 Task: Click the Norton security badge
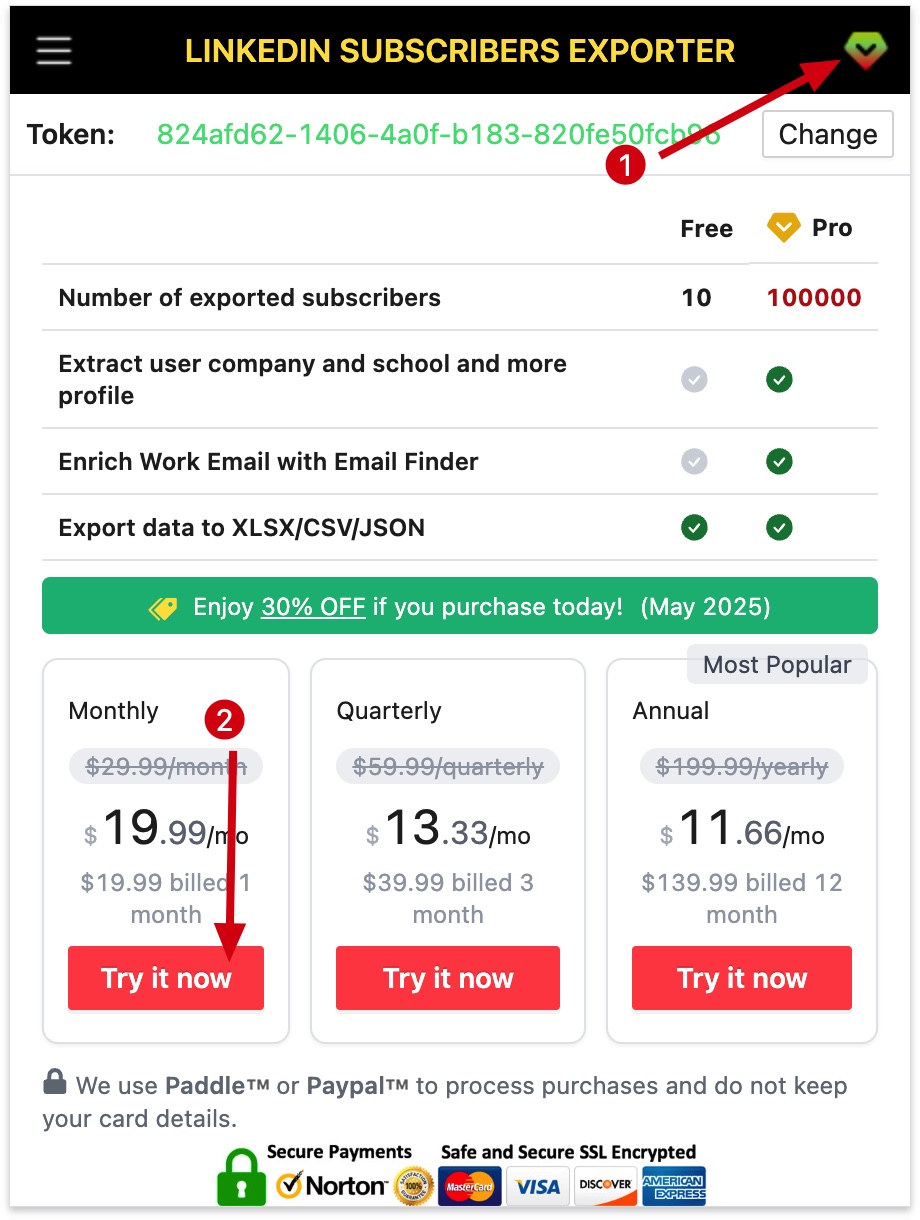(x=331, y=1186)
